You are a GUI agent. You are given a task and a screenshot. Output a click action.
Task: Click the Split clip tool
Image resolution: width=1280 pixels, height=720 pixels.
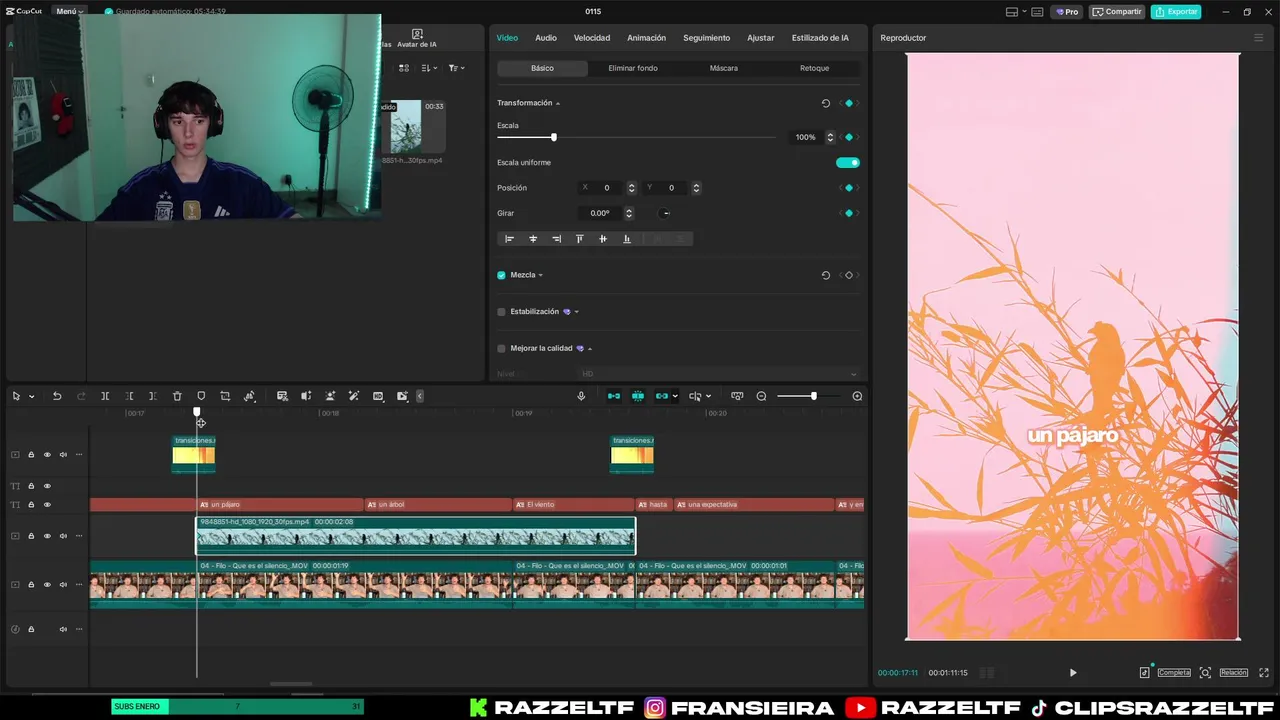click(105, 396)
